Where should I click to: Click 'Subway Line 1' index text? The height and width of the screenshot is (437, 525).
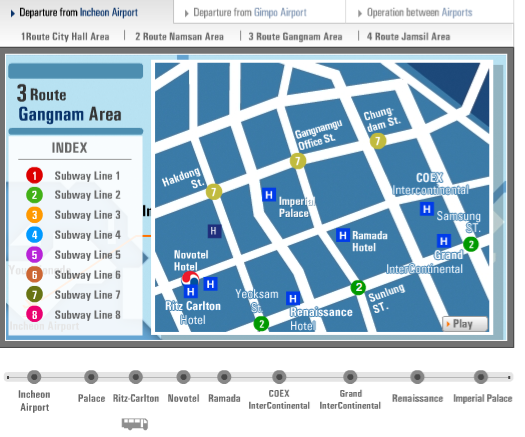point(87,176)
